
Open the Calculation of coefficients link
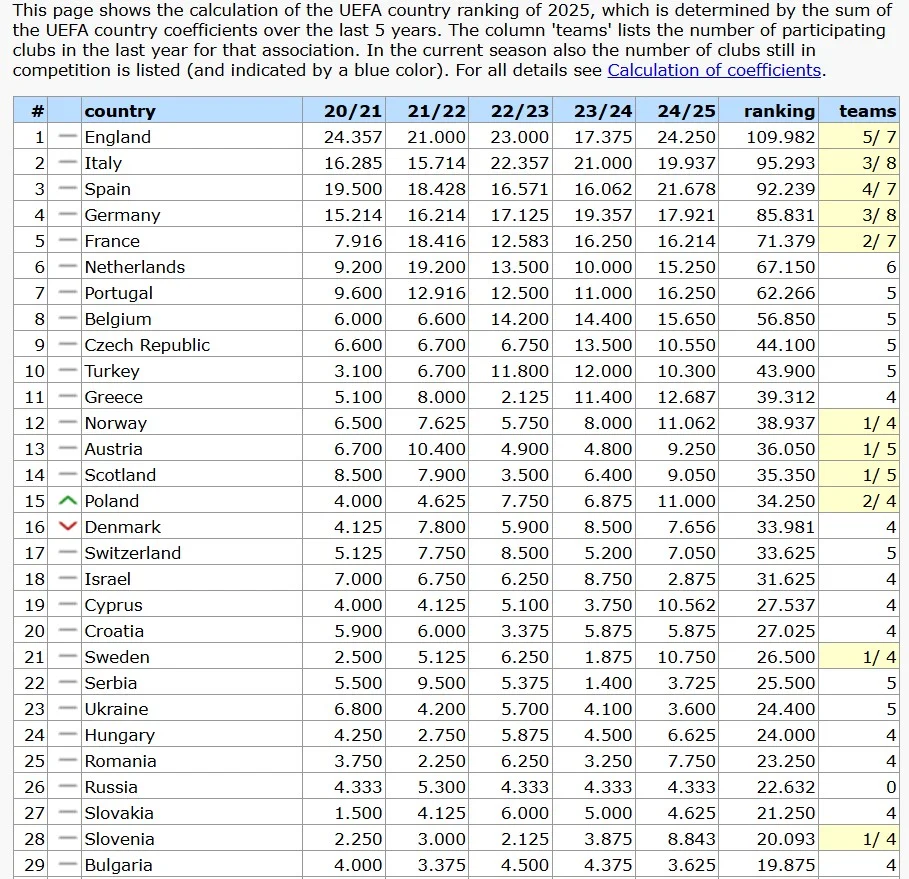tap(714, 70)
